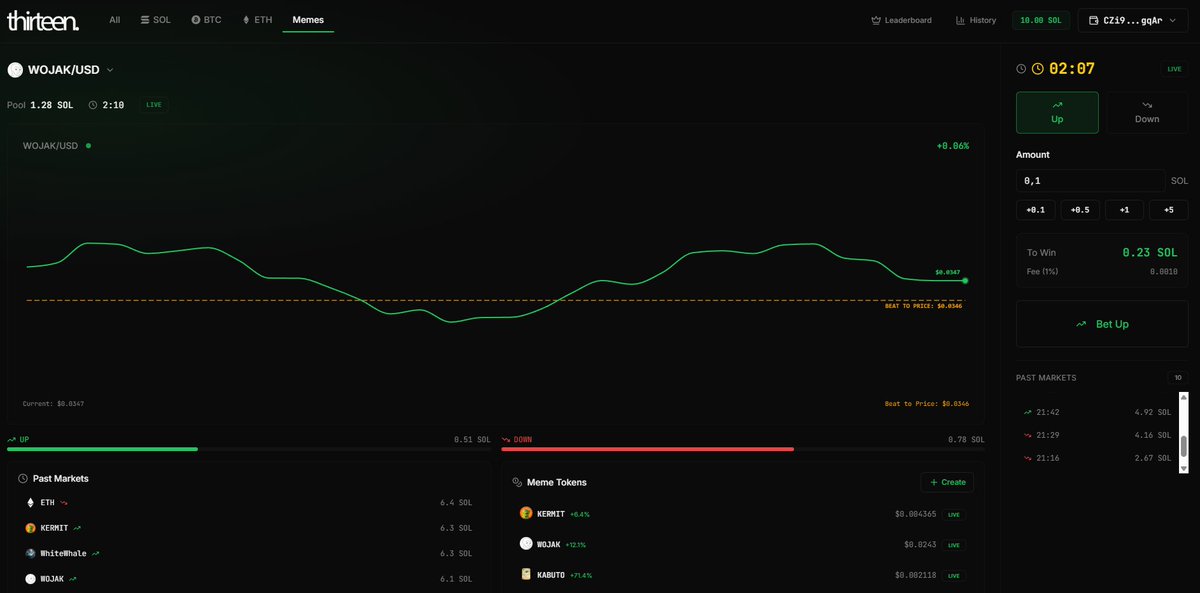Click the clock icon next to 2:10
The image size is (1200, 593).
[93, 105]
